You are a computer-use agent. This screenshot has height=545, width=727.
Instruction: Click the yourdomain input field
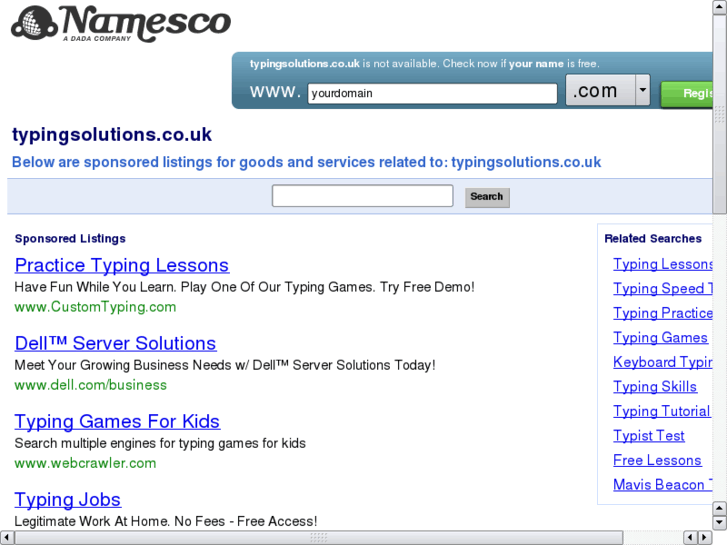pos(432,93)
